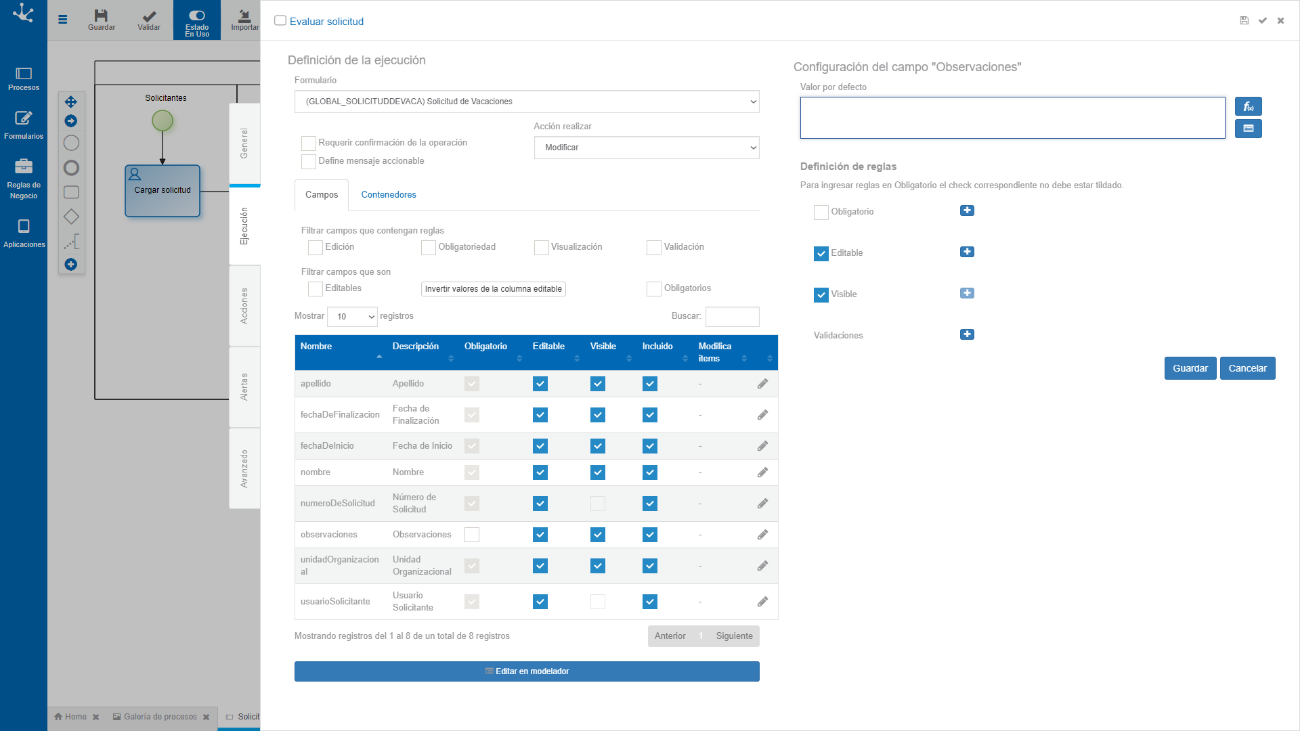The height and width of the screenshot is (731, 1300).
Task: Click Invertir valores de la columna editable
Action: coord(494,289)
